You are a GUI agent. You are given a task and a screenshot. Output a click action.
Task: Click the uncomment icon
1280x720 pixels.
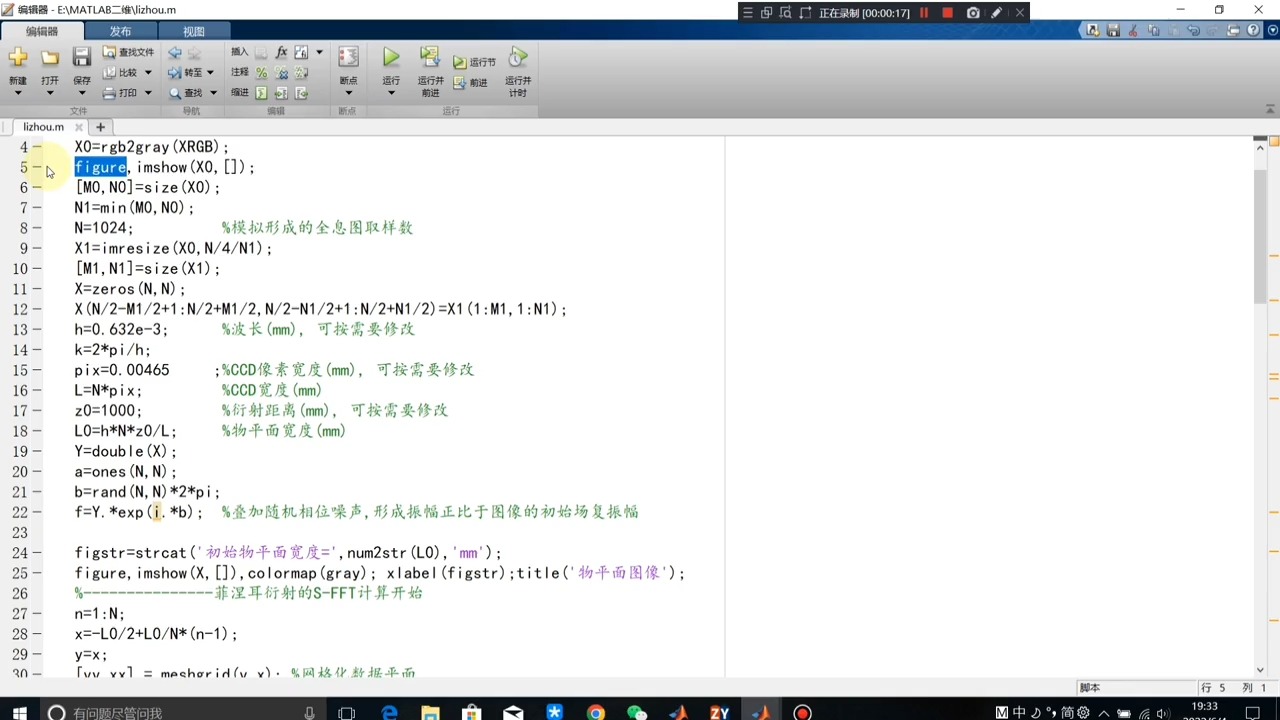click(281, 72)
